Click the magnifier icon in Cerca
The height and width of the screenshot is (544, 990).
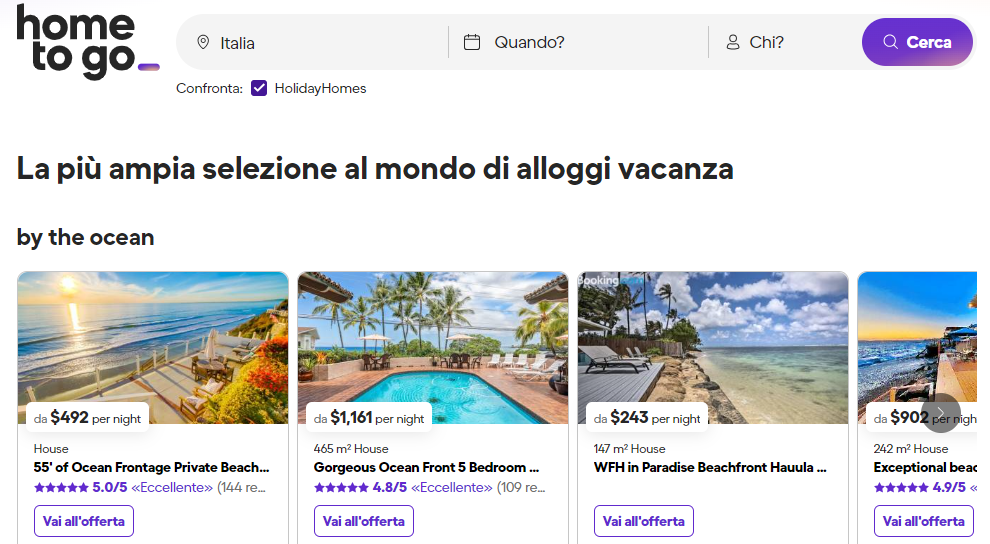coord(890,42)
